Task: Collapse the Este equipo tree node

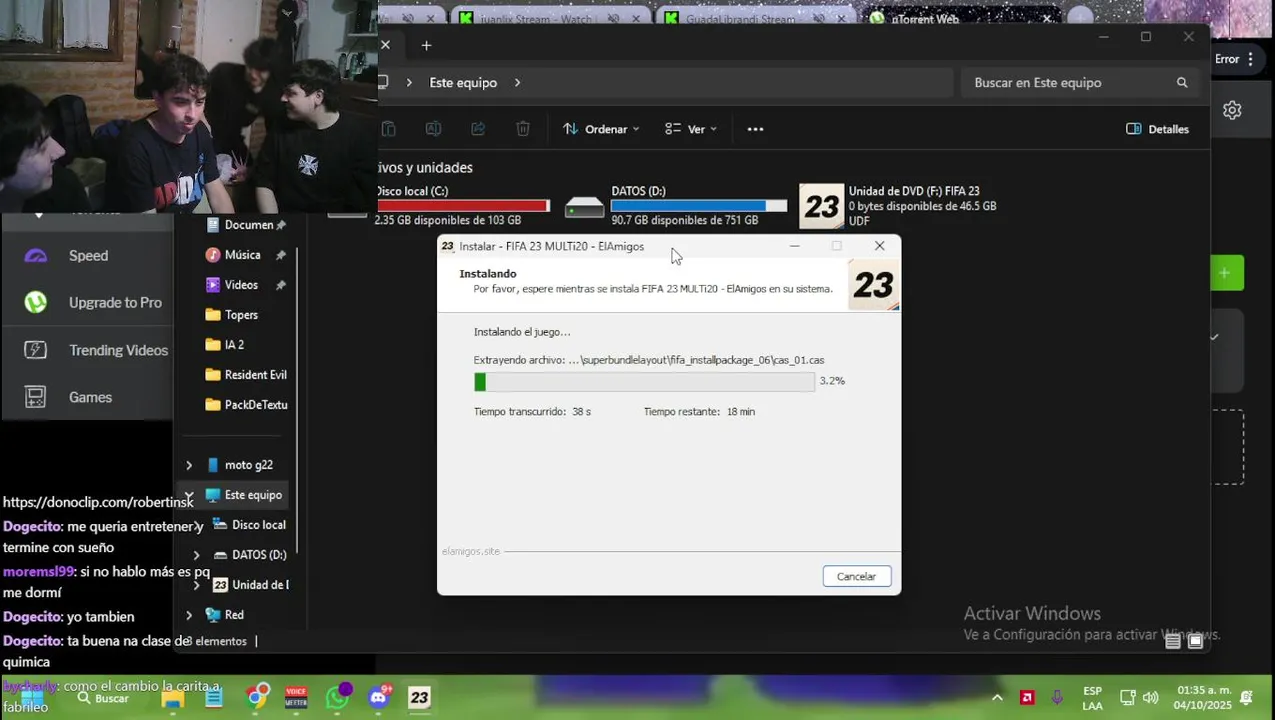Action: pos(189,495)
